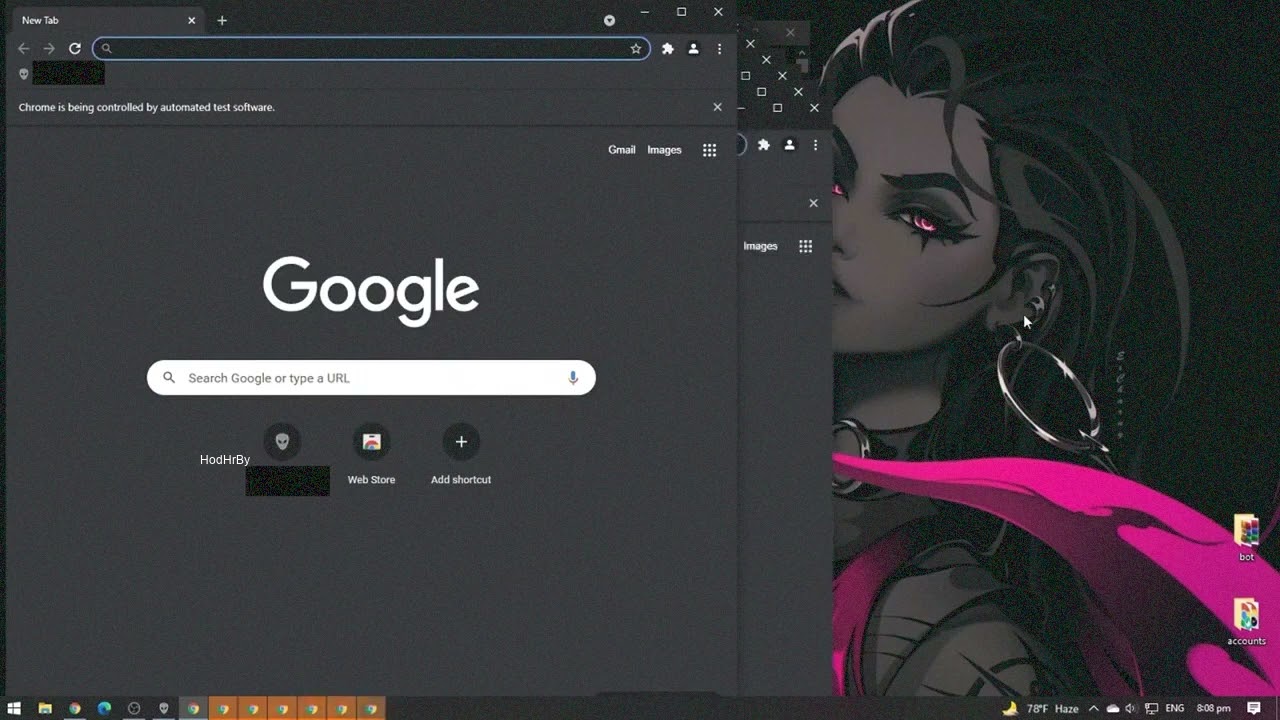Open the volume control in the system tray

point(1131,709)
